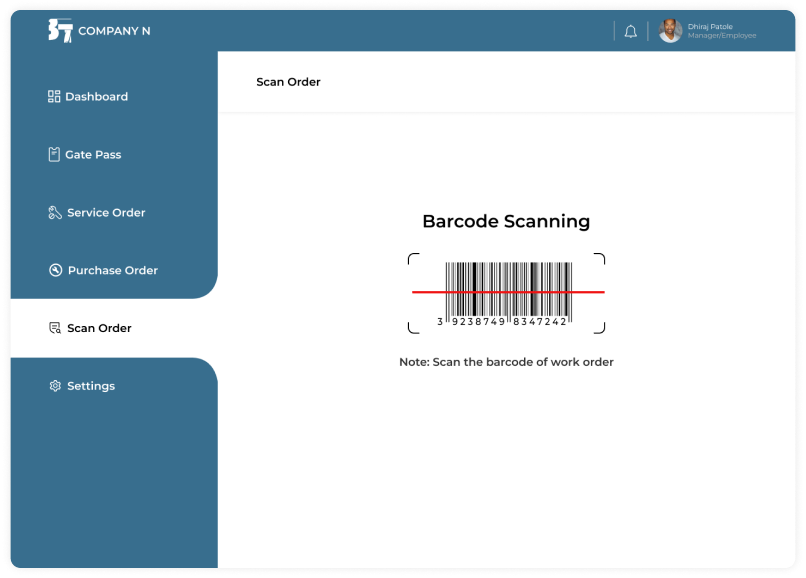The height and width of the screenshot is (578, 806).
Task: Select the Service Order wrench icon
Action: click(52, 212)
